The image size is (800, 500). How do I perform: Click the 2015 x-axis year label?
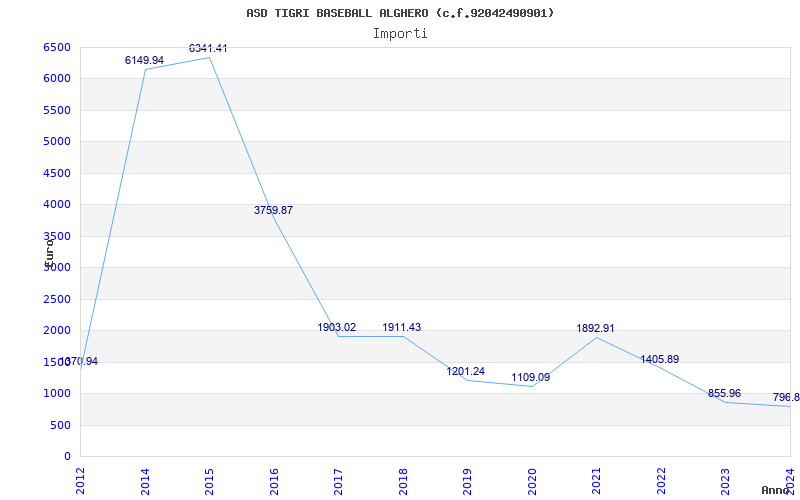pos(209,481)
